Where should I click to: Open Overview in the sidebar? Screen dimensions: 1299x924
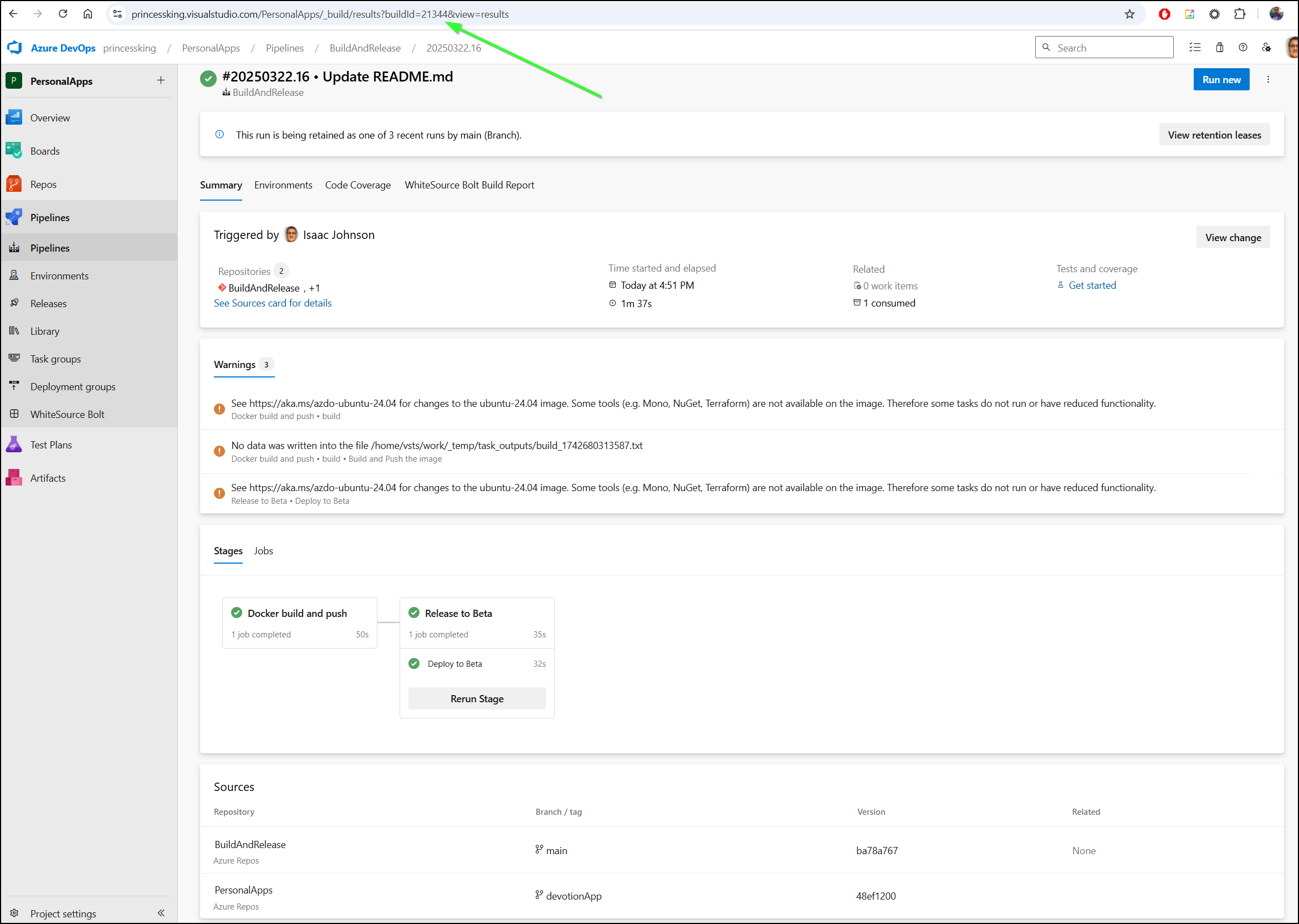89,118
